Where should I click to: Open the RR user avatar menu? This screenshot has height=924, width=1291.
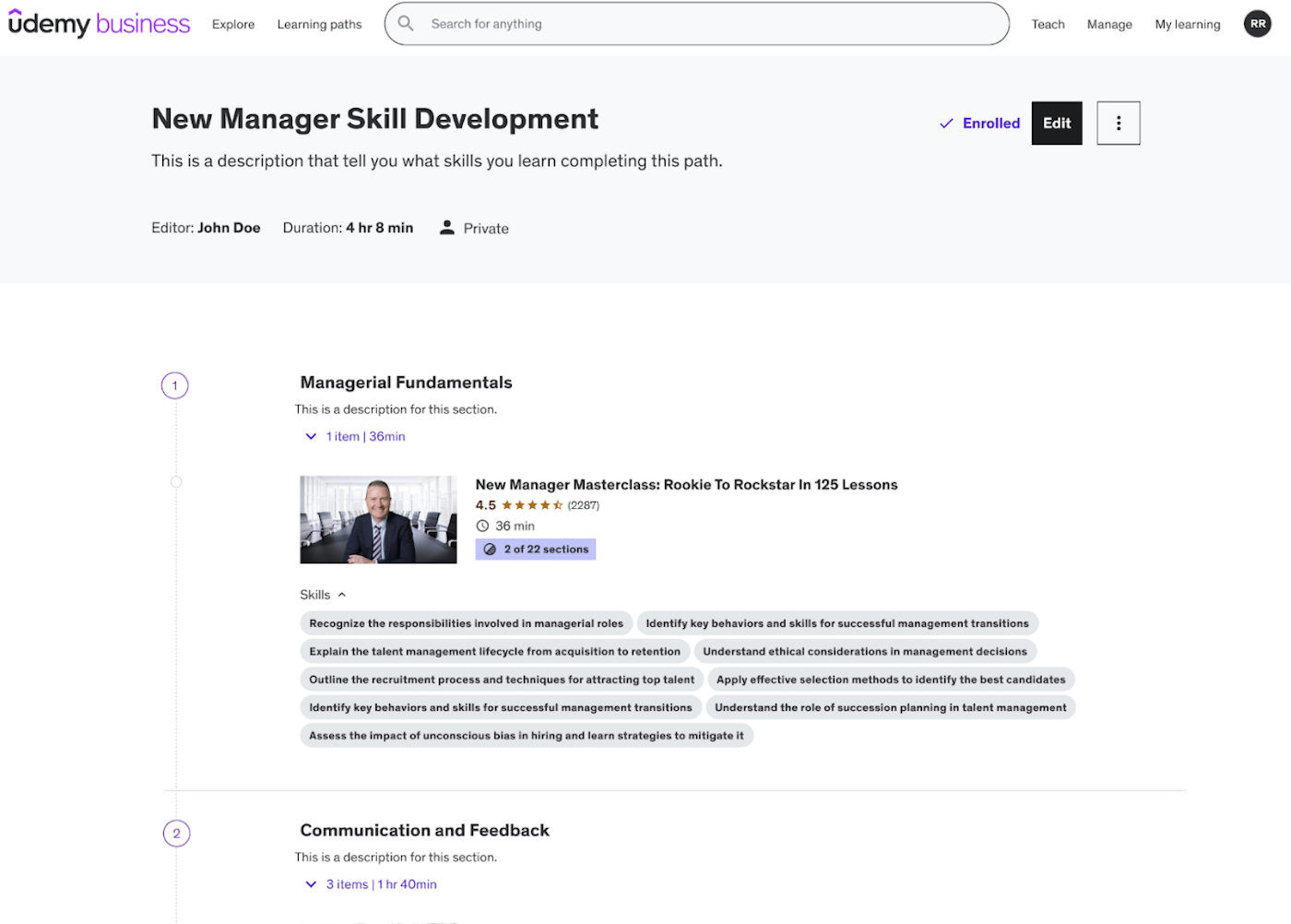(x=1257, y=24)
